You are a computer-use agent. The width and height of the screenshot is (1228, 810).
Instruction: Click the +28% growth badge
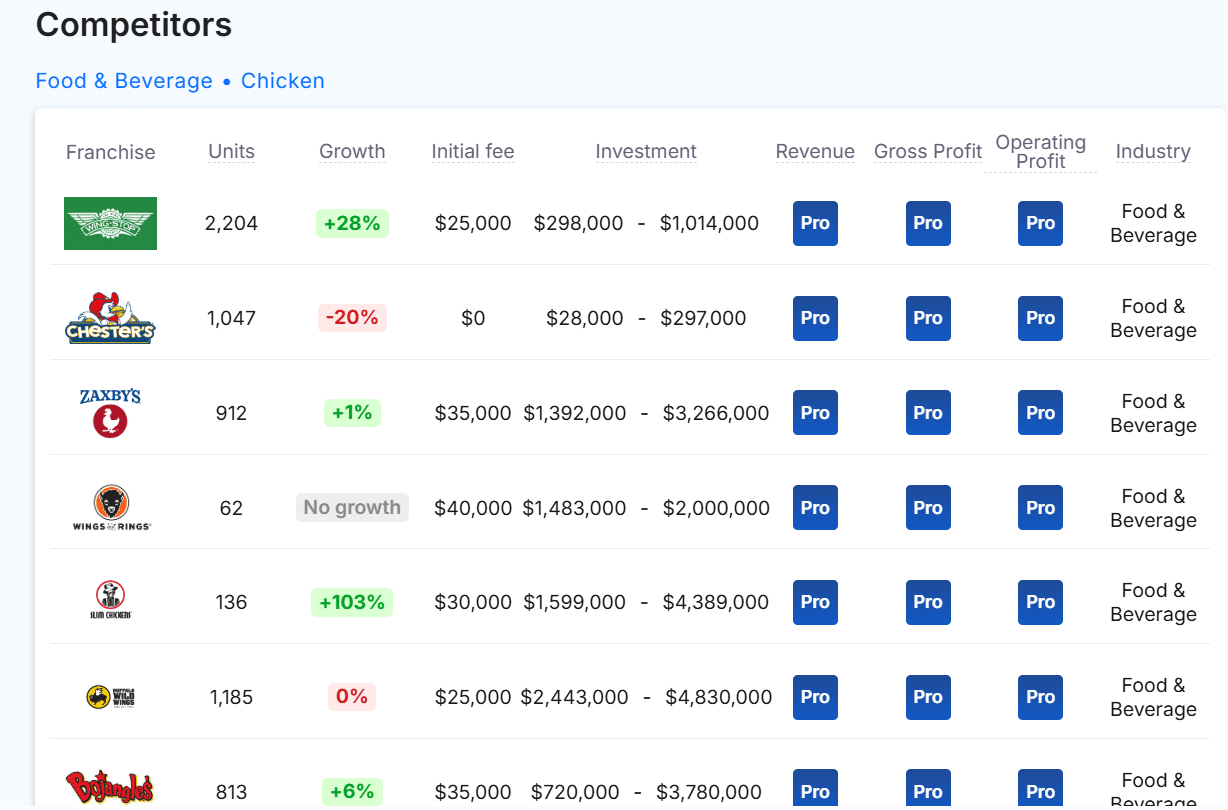tap(352, 223)
